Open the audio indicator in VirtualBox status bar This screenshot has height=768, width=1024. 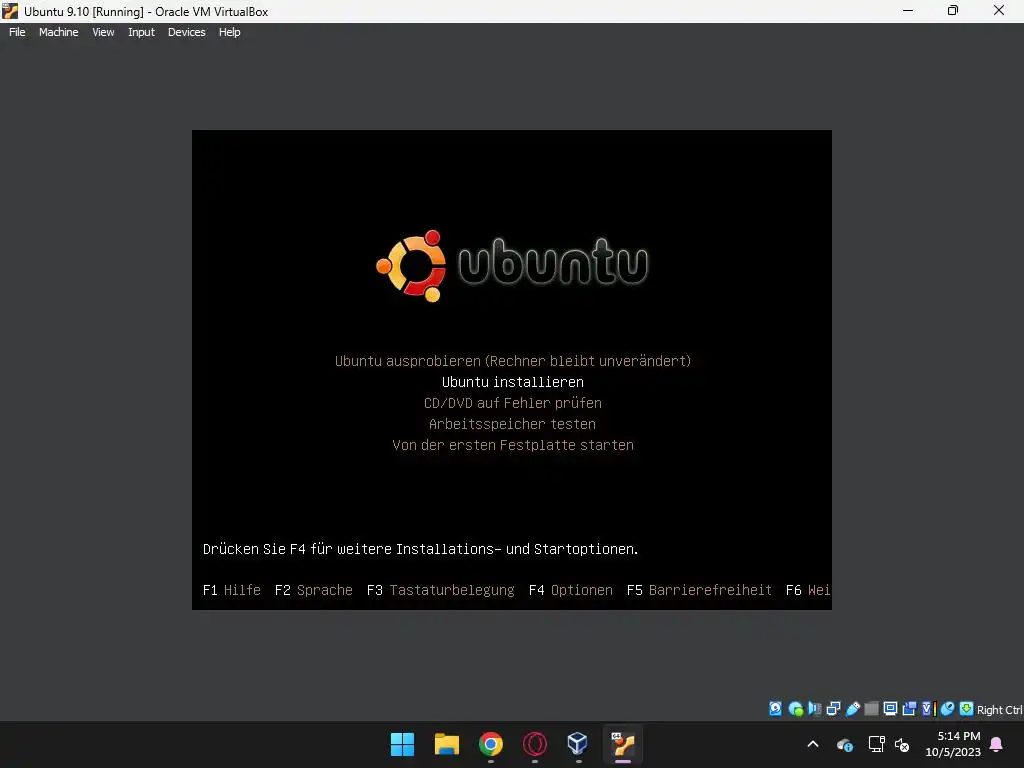pyautogui.click(x=814, y=709)
